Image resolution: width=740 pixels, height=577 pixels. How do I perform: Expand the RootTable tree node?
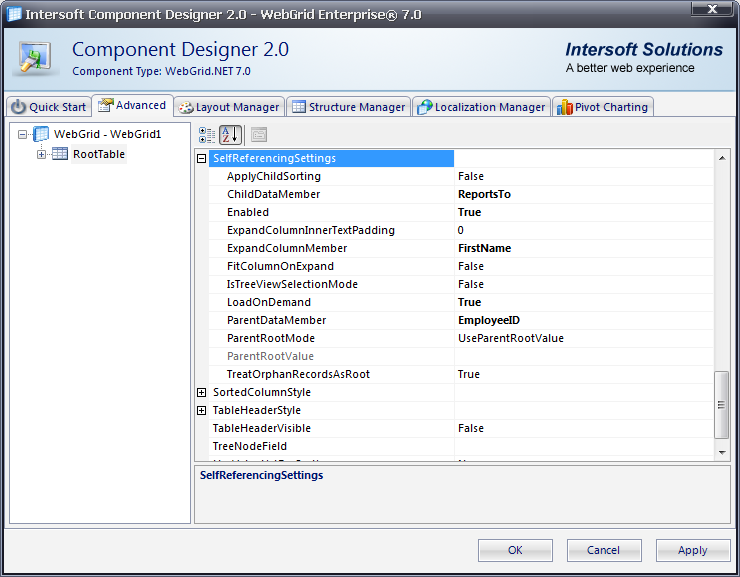pos(42,154)
